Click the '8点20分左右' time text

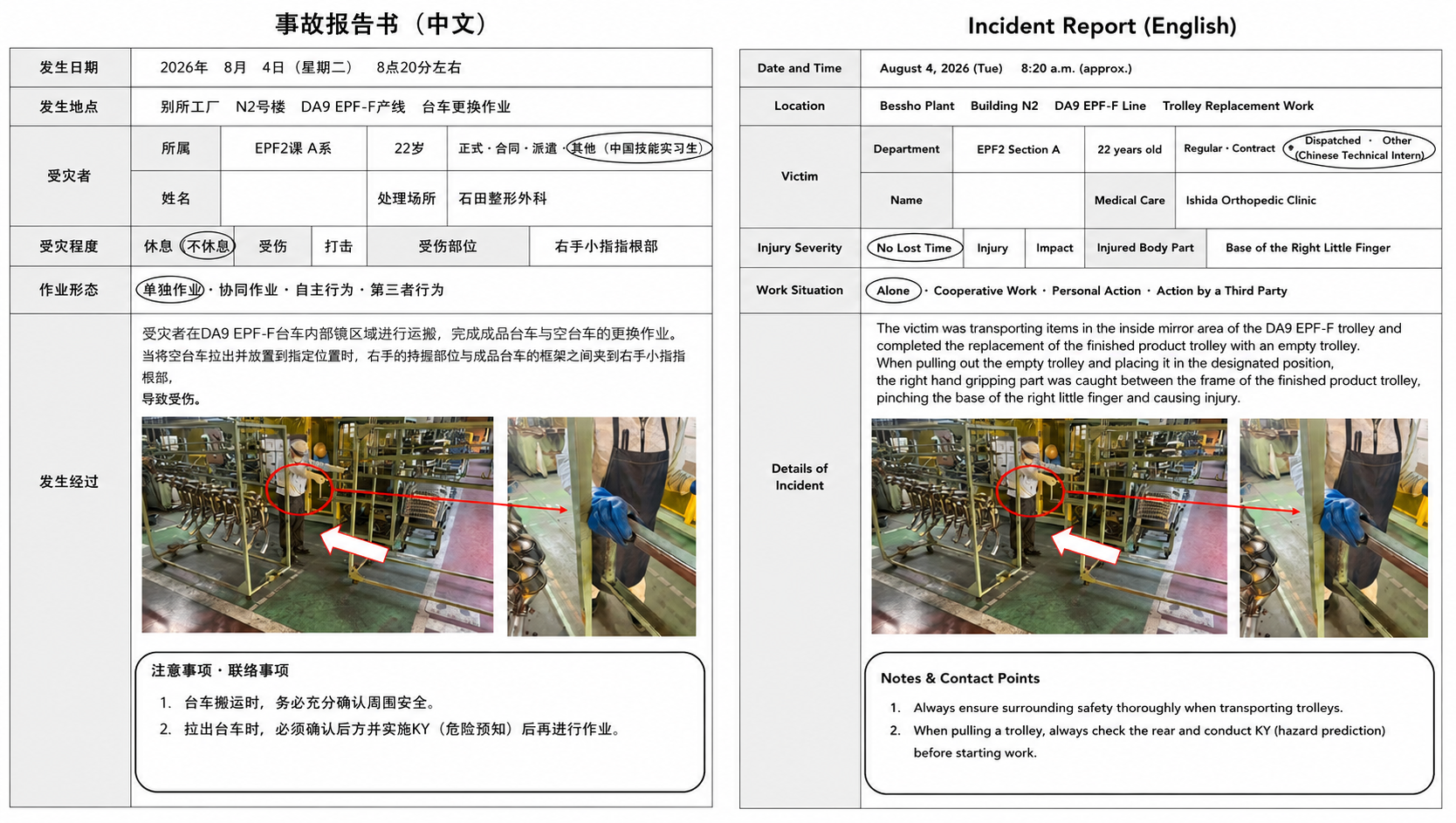click(x=419, y=67)
